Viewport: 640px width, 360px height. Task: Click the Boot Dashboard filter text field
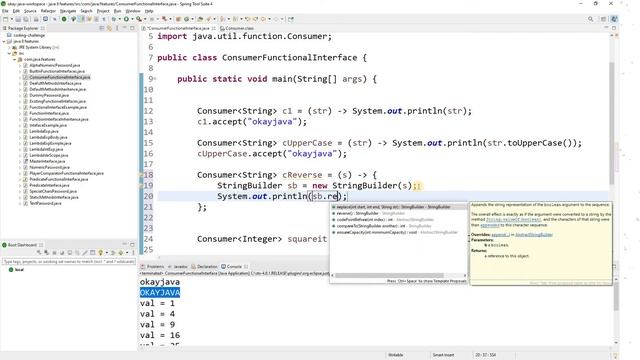(68, 261)
